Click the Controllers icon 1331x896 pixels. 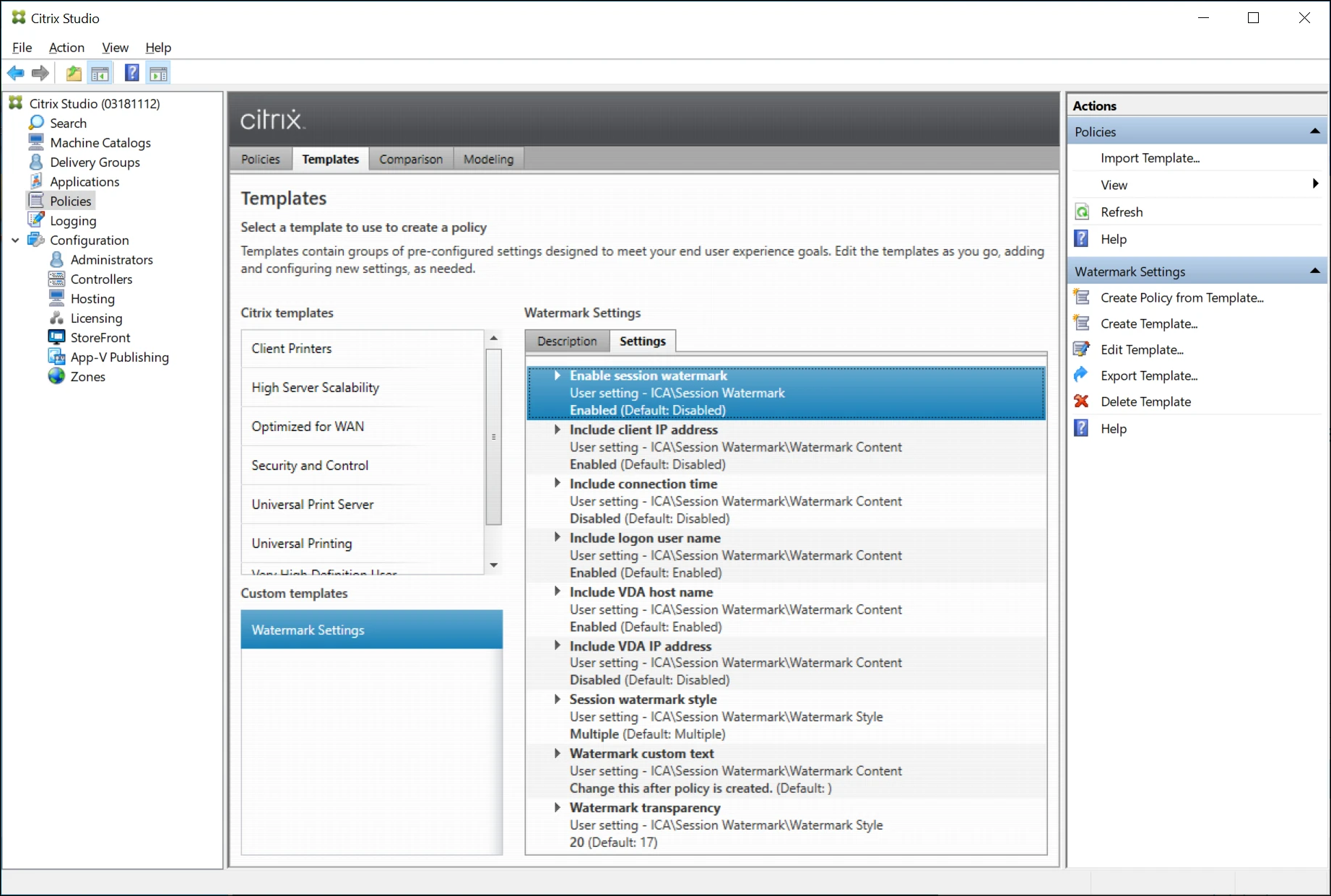pyautogui.click(x=57, y=279)
